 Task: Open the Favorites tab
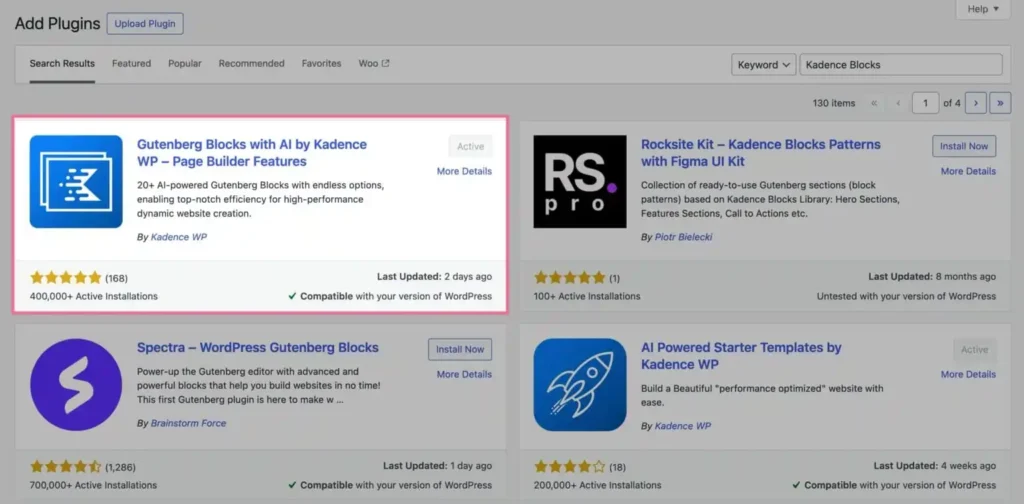coord(322,64)
